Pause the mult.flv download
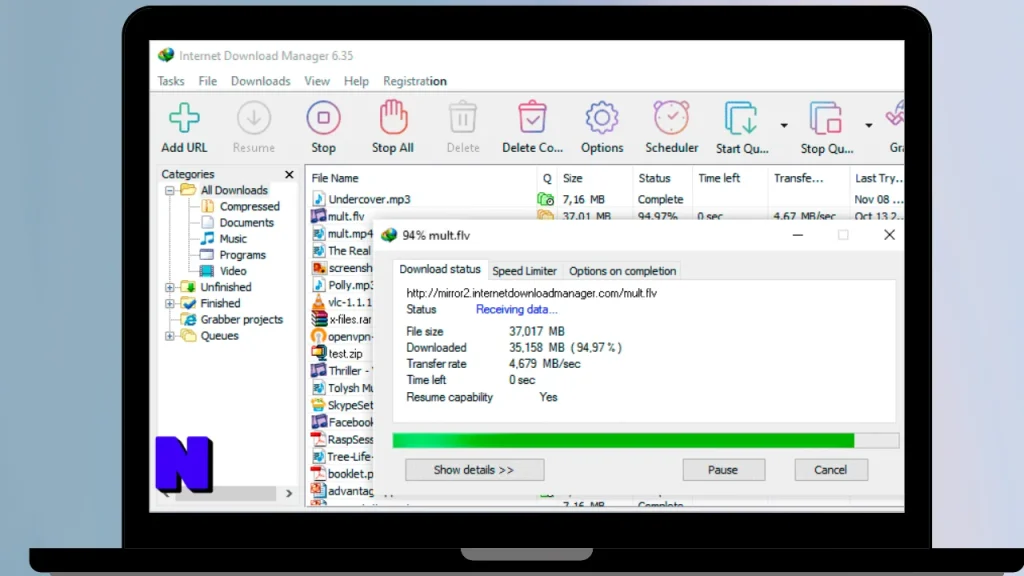 click(723, 470)
